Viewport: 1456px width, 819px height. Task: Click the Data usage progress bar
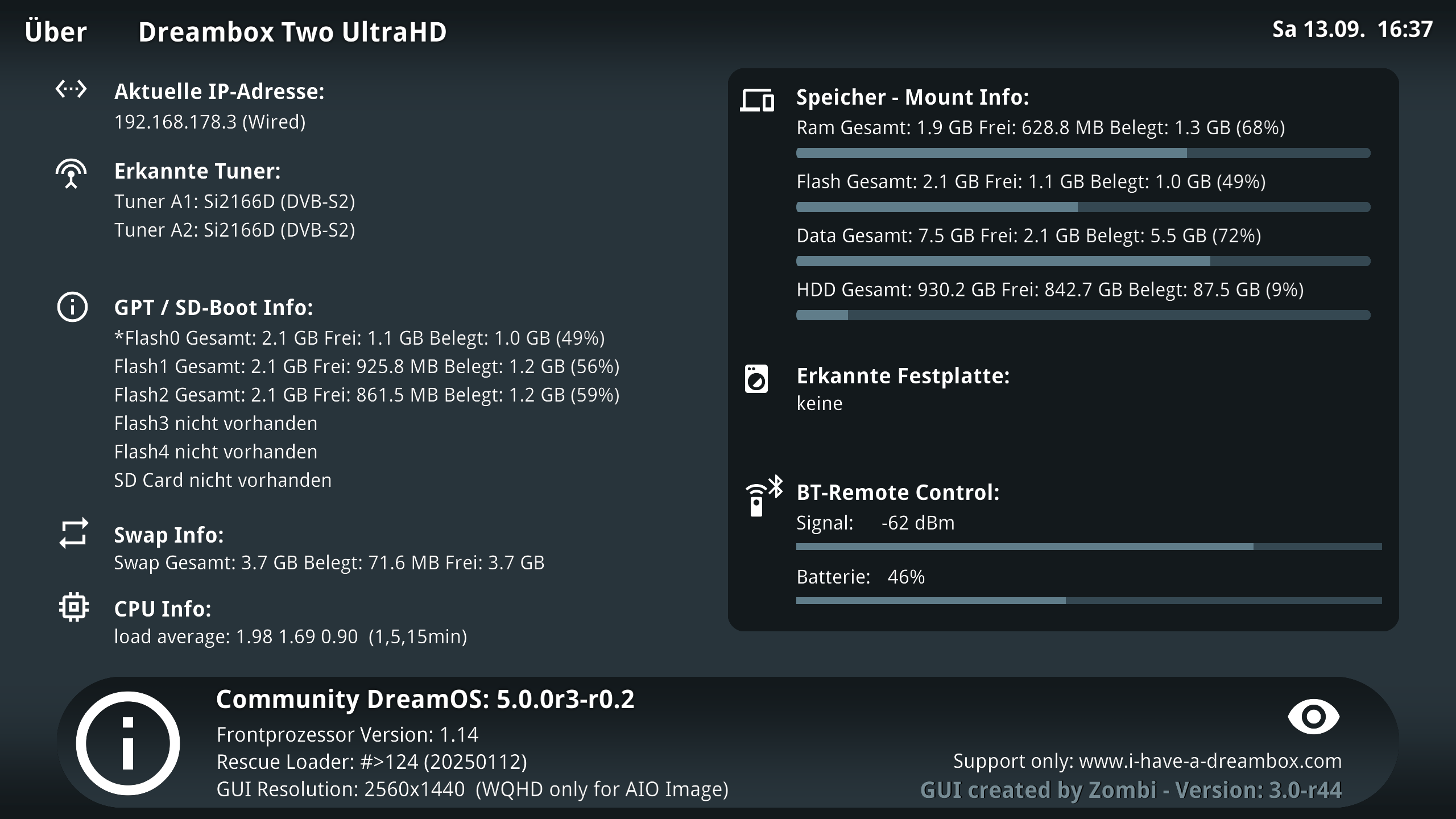1083,261
